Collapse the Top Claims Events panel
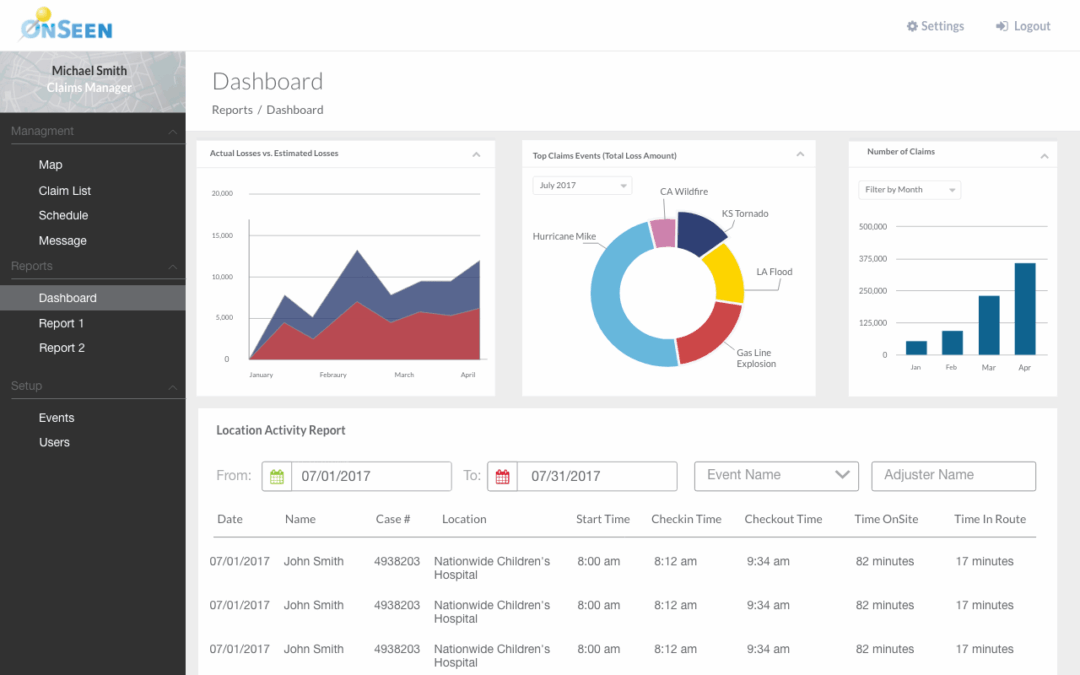Image resolution: width=1080 pixels, height=675 pixels. point(800,155)
